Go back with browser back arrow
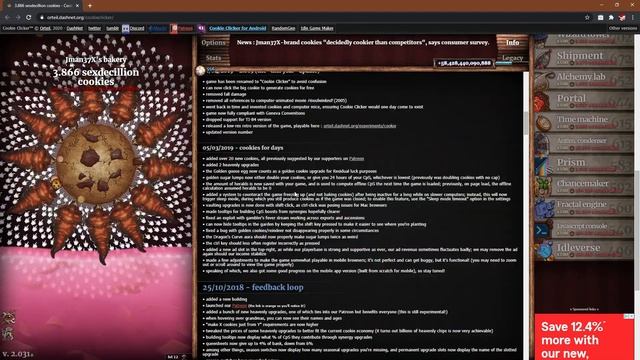Screen dimensions: 640x360 click(x=7, y=18)
